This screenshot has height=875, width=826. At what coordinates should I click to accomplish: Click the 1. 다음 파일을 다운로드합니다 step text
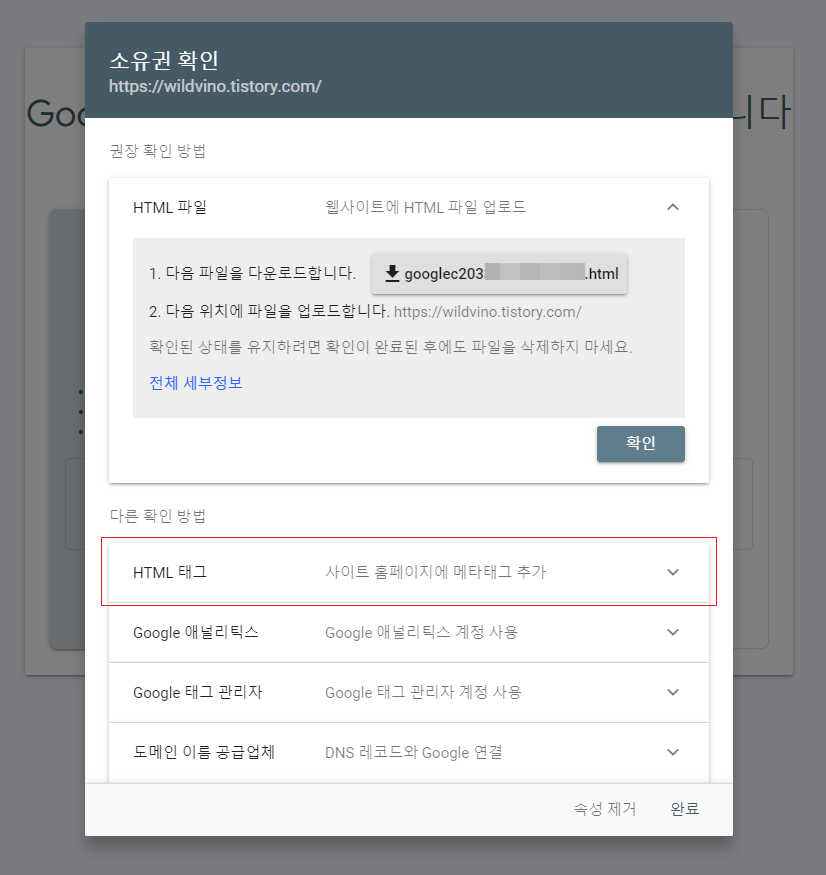[x=252, y=273]
